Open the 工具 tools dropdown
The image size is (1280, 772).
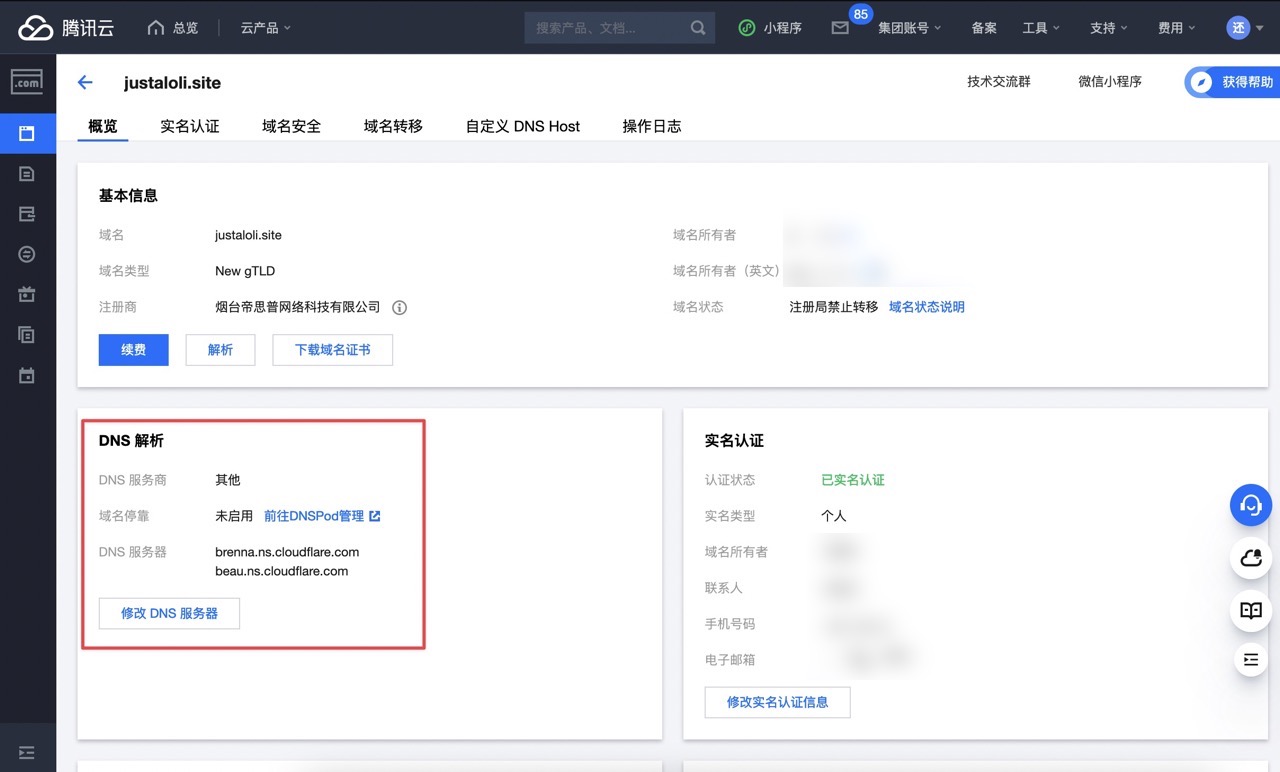pyautogui.click(x=1040, y=28)
